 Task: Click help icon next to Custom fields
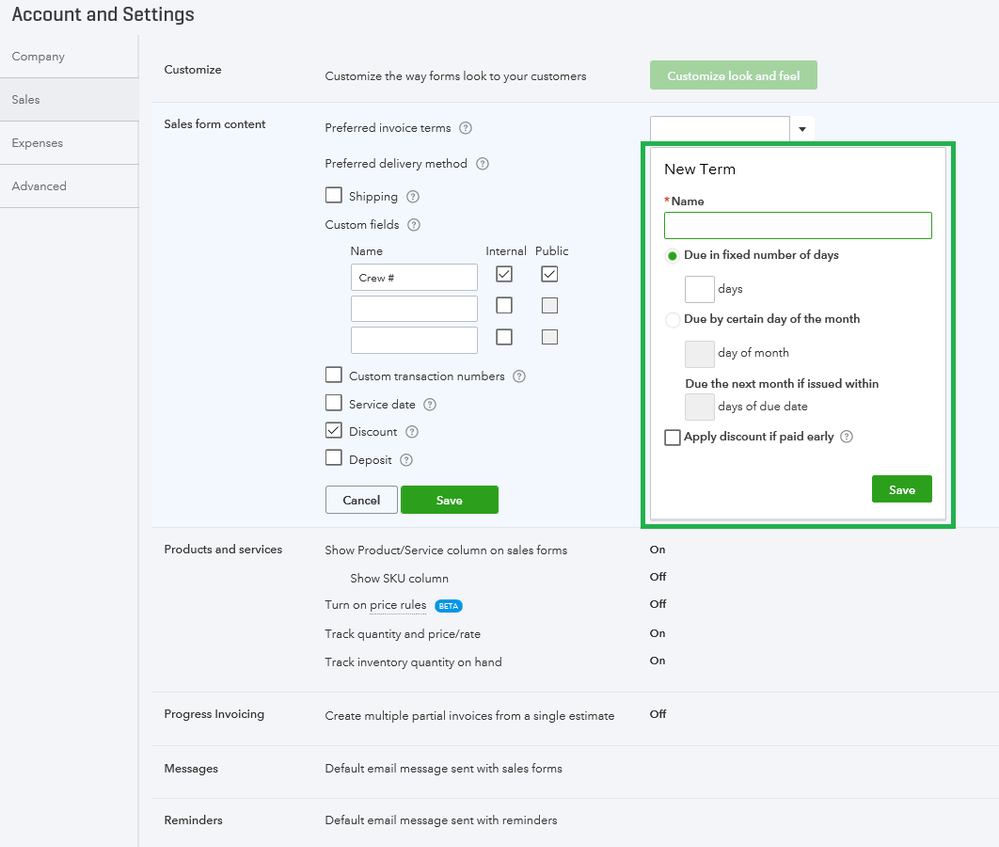click(414, 226)
